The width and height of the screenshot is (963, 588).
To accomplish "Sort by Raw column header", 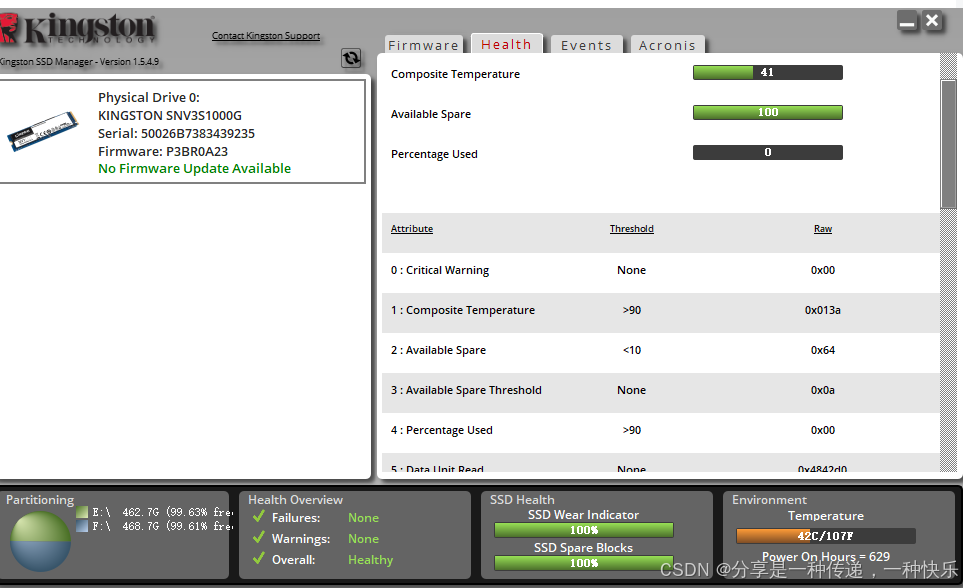I will [823, 229].
